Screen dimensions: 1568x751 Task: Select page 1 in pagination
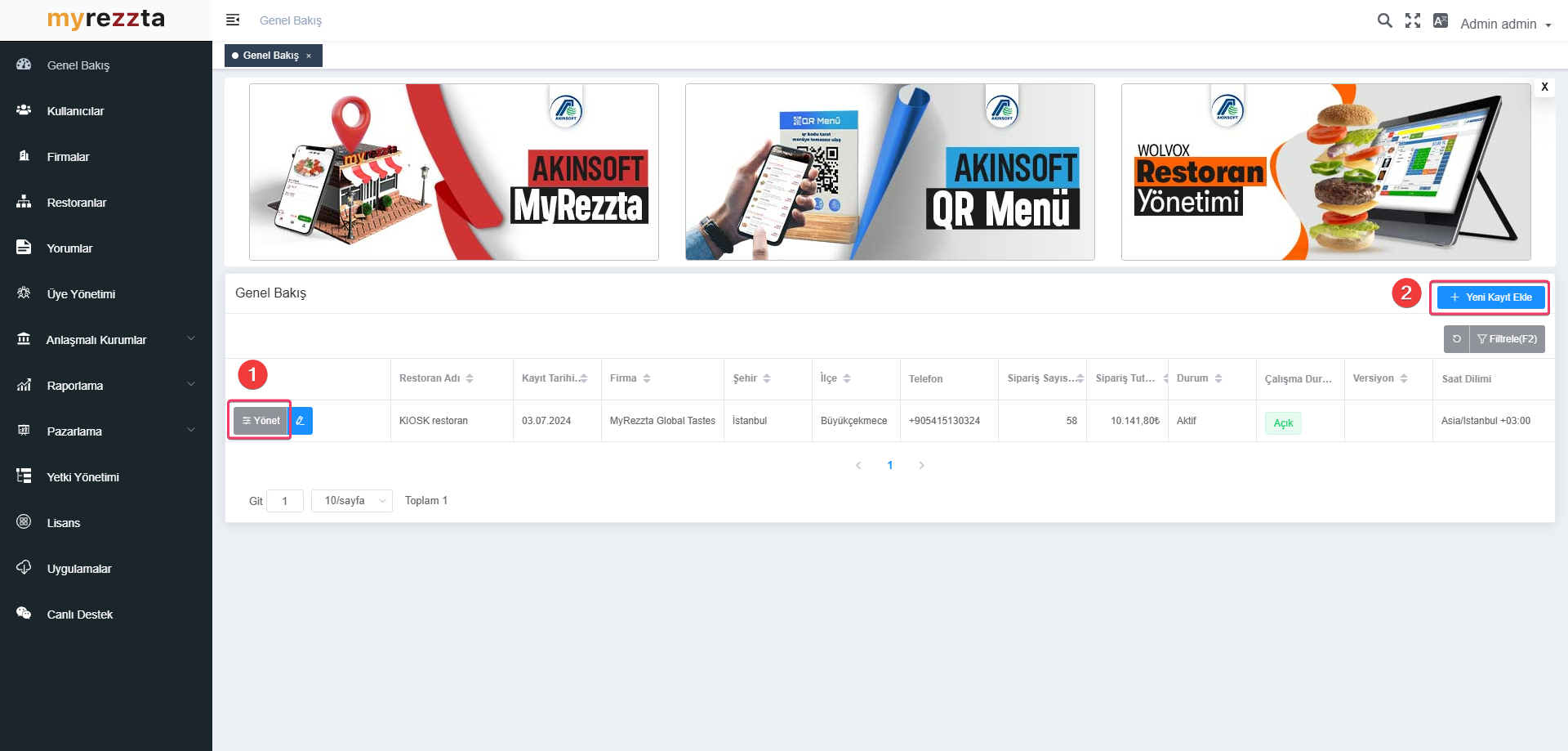[890, 465]
